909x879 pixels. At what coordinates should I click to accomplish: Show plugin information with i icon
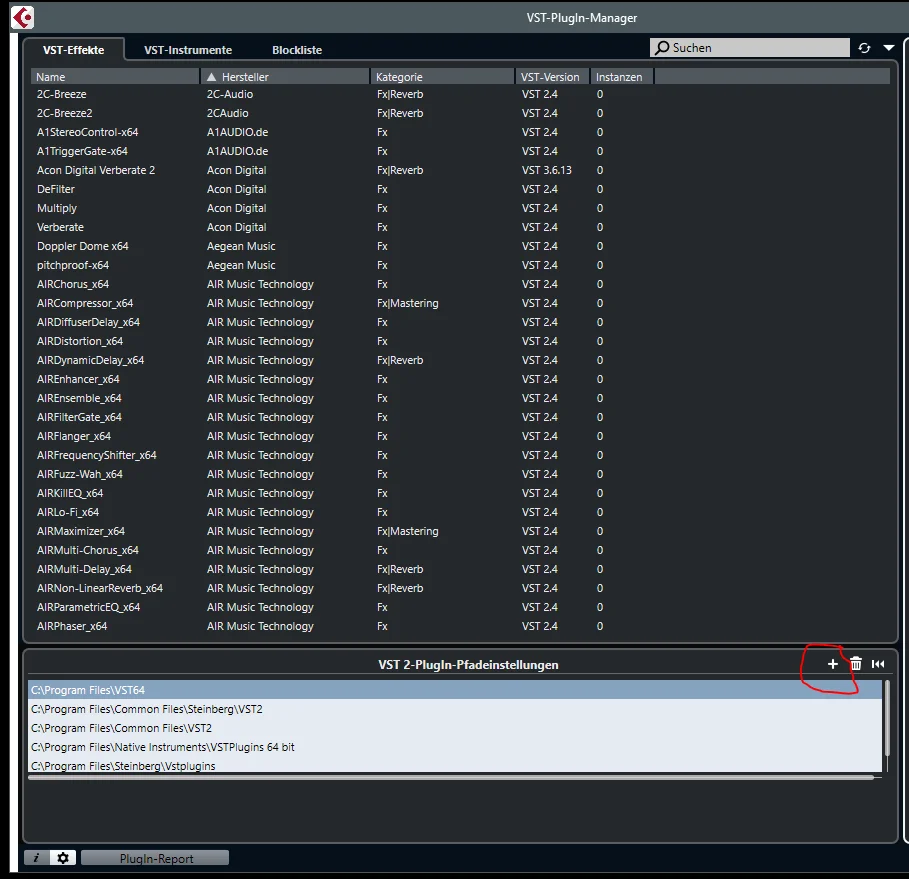tap(37, 858)
